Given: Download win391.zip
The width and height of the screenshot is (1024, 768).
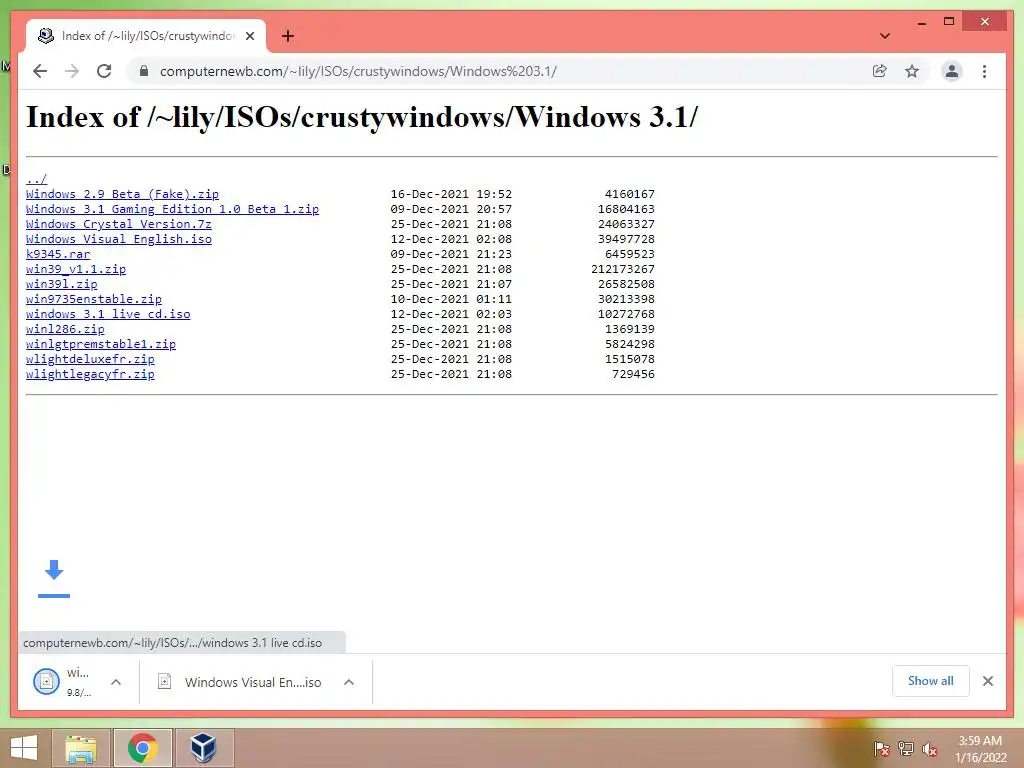Looking at the screenshot, I should [x=61, y=284].
